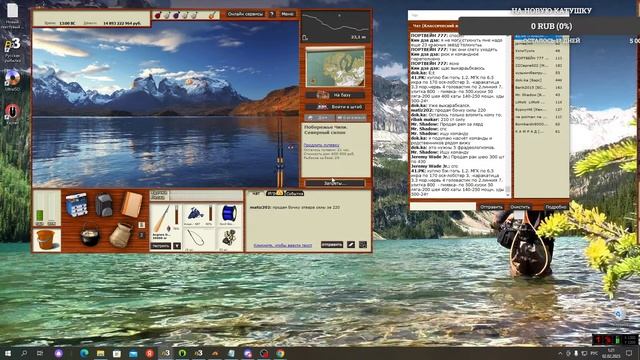Screen dimensions: 640x360
Task: Open taskbar search
Action: 24,353
